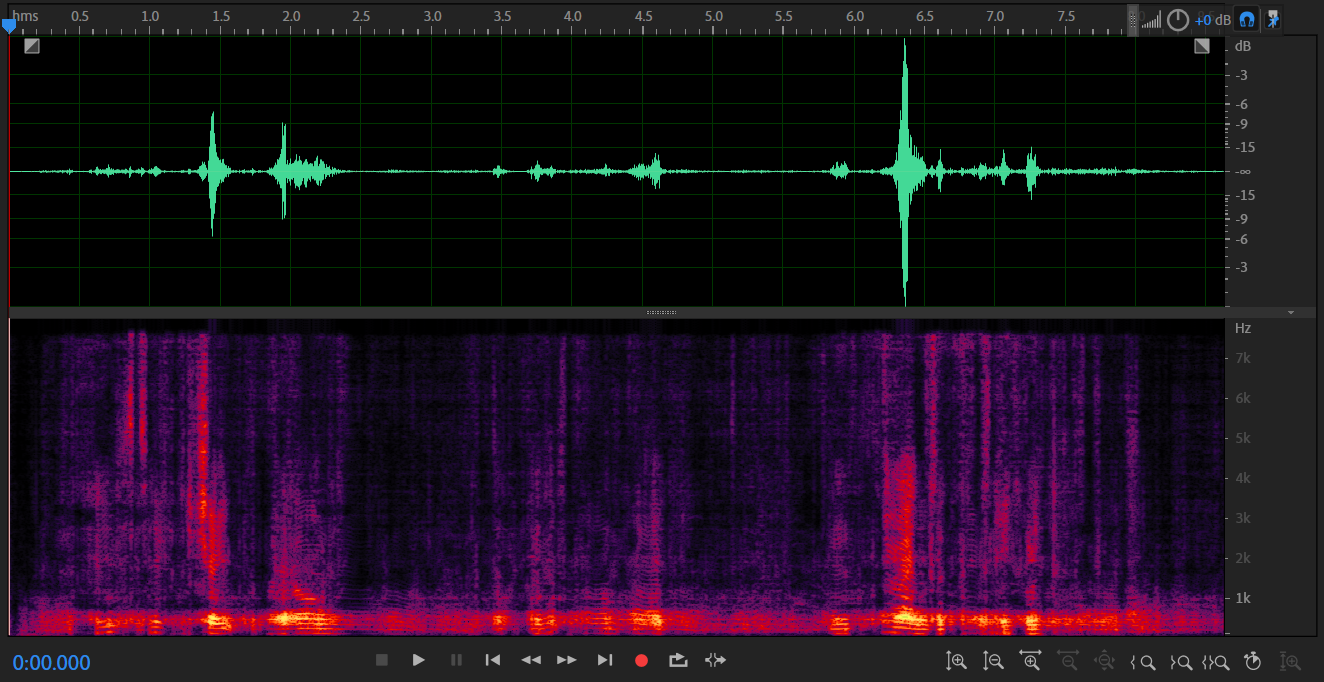
Task: Zoom in amplitude
Action: tap(957, 661)
